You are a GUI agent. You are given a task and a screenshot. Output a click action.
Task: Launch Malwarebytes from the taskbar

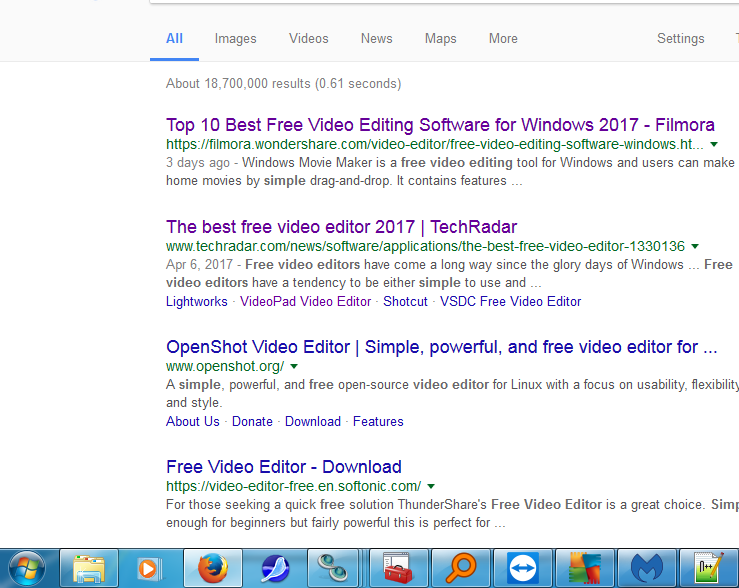tap(647, 569)
